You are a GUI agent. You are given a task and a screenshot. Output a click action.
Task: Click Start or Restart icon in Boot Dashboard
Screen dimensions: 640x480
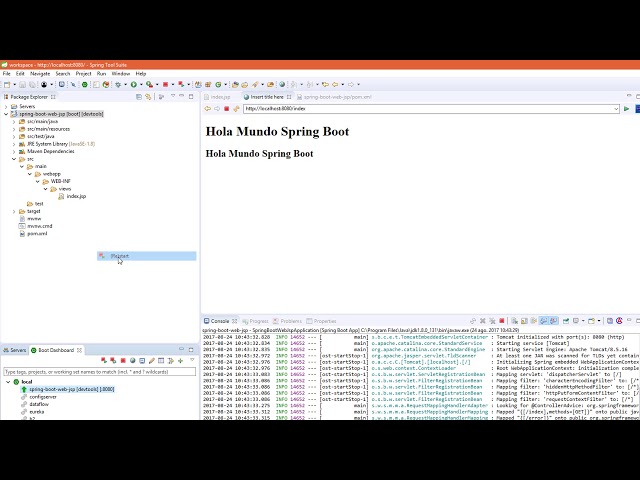104,361
